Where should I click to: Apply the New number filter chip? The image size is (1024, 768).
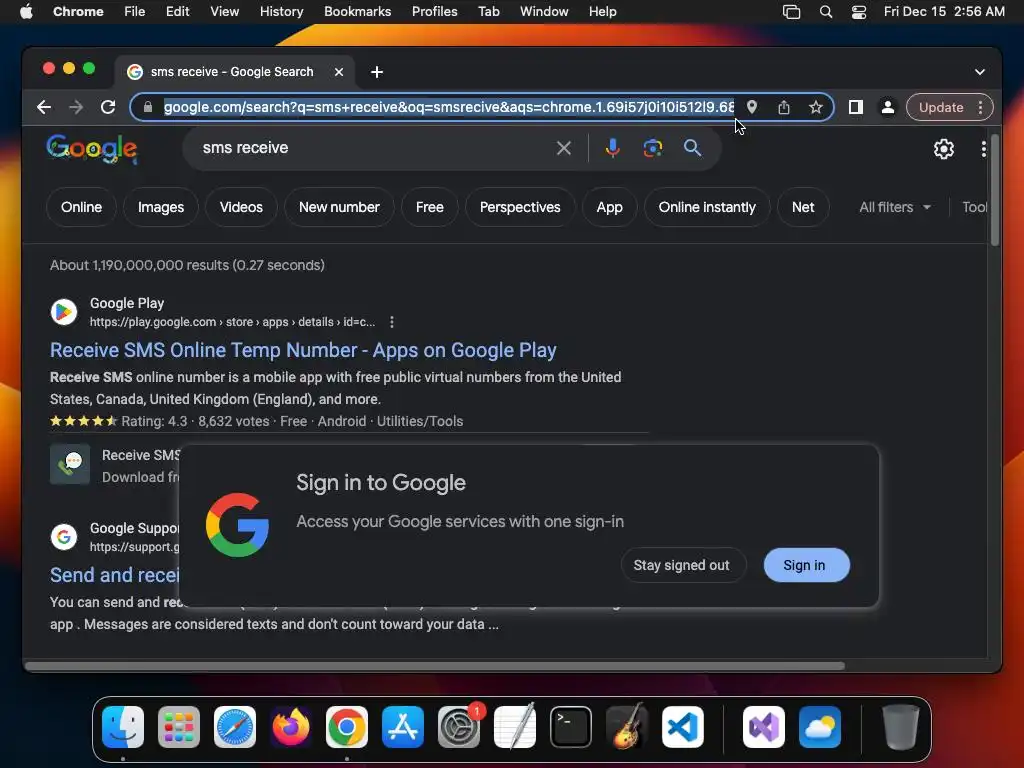tap(339, 208)
